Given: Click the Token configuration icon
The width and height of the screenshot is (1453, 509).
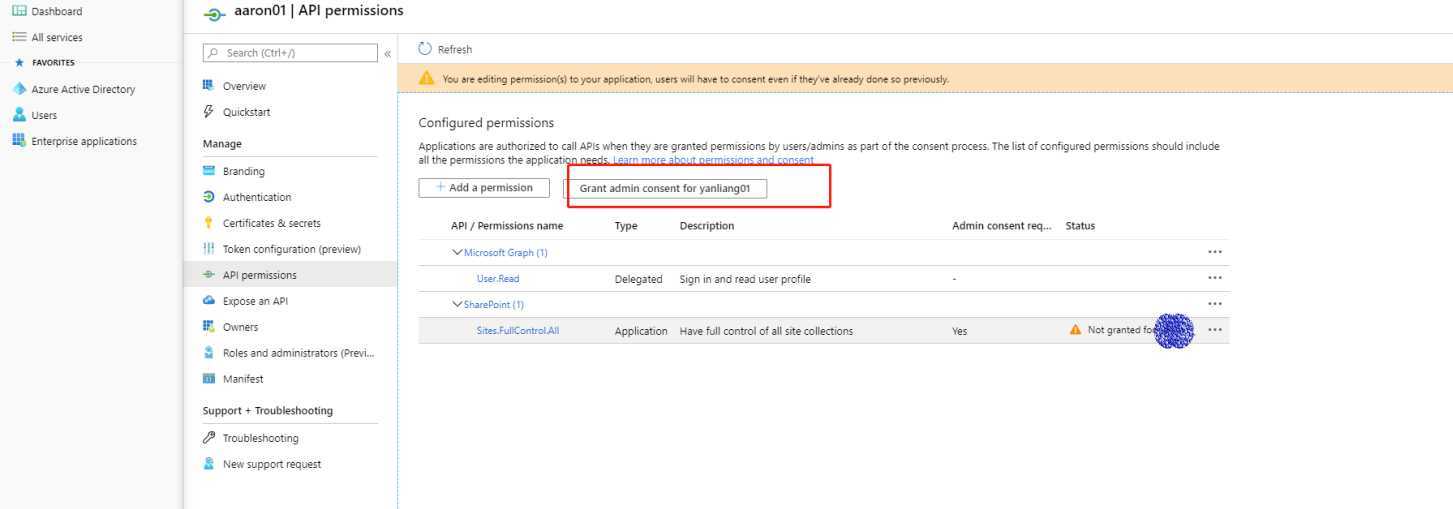Looking at the screenshot, I should click(x=209, y=249).
